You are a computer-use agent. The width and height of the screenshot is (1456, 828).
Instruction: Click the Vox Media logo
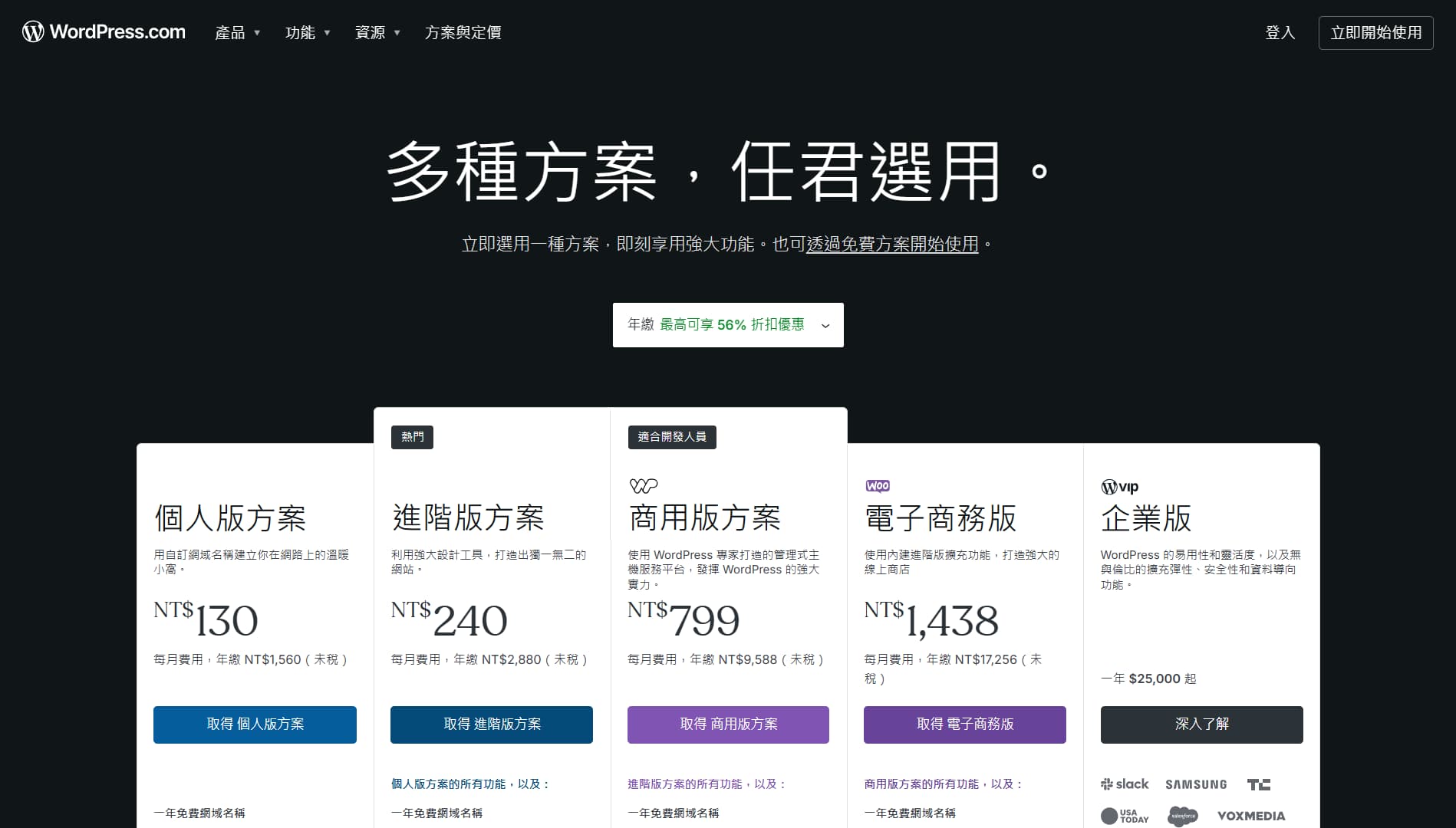tap(1251, 816)
